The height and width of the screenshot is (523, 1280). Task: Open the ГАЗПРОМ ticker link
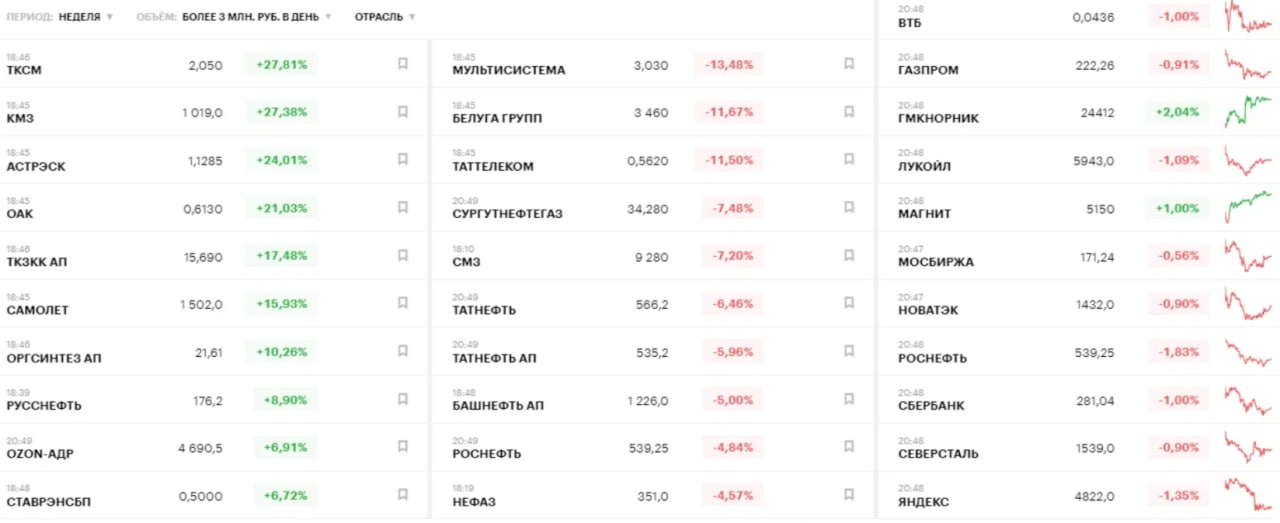[x=928, y=71]
